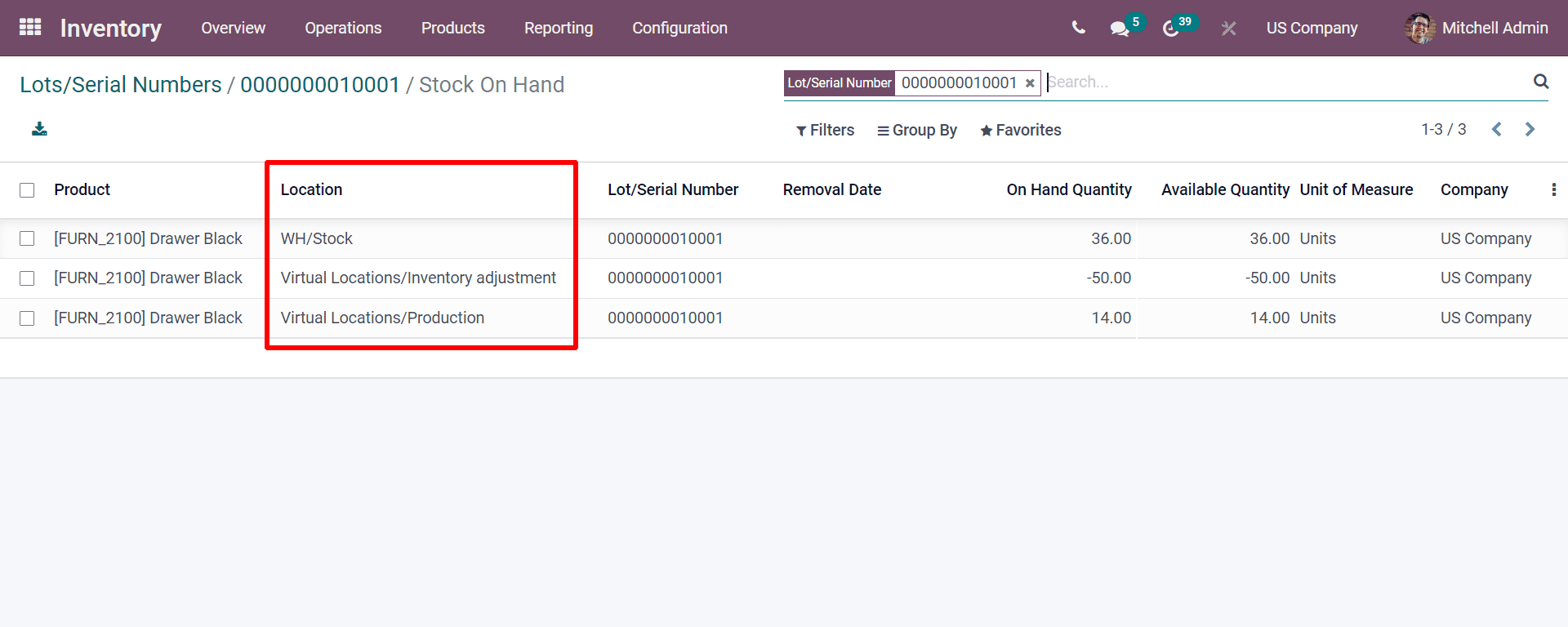This screenshot has height=627, width=1568.
Task: Go to the previous page arrow
Action: (x=1496, y=130)
